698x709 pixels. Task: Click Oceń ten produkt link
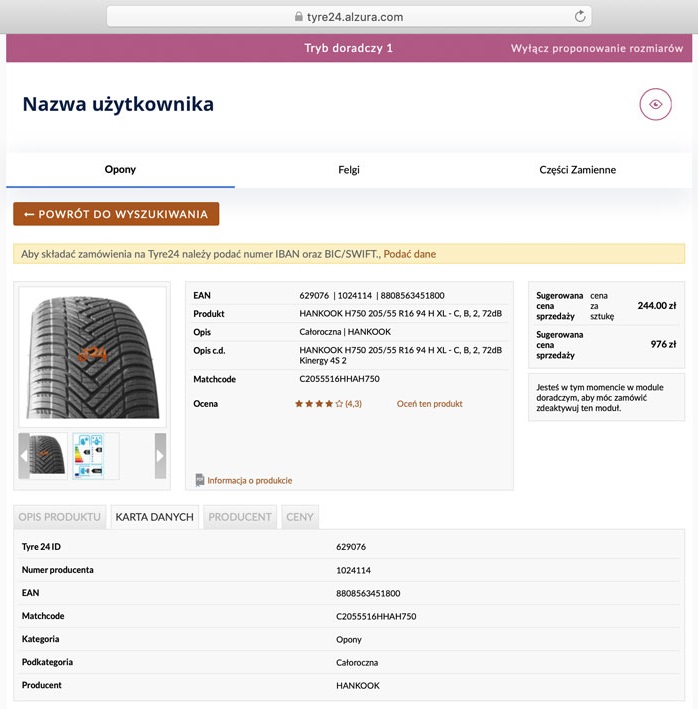click(x=429, y=404)
